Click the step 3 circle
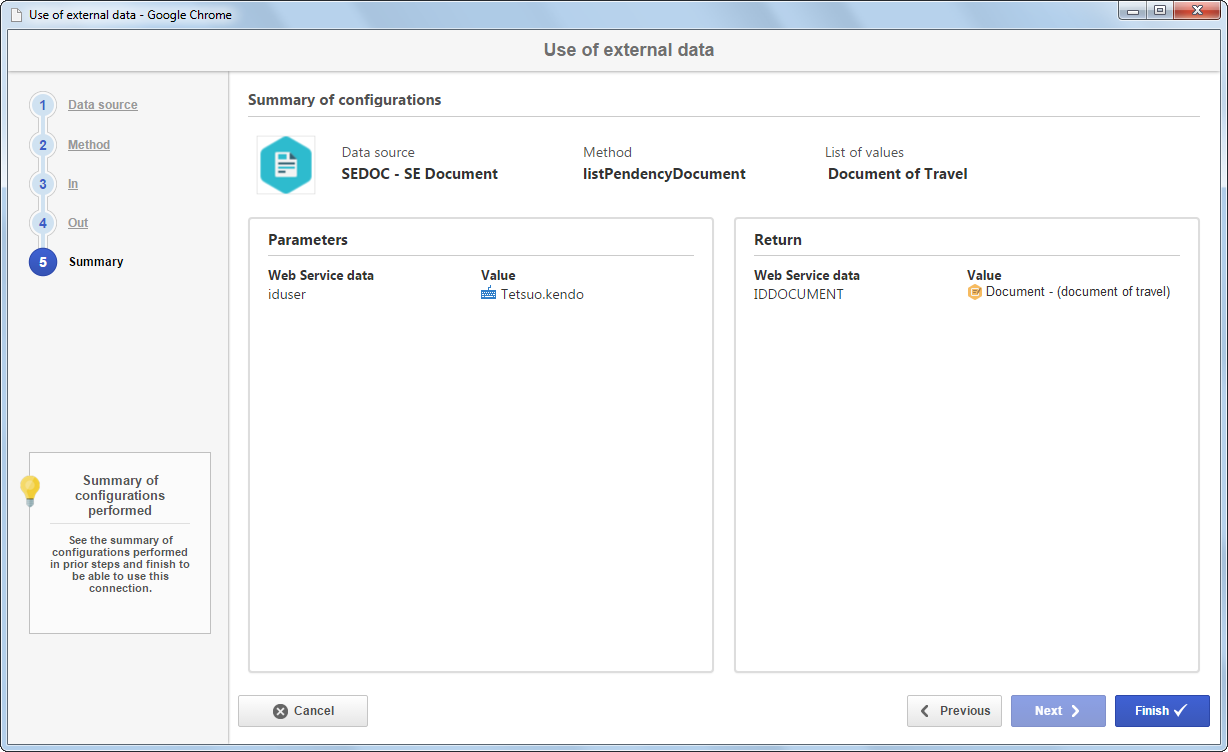This screenshot has width=1228, height=752. (43, 184)
